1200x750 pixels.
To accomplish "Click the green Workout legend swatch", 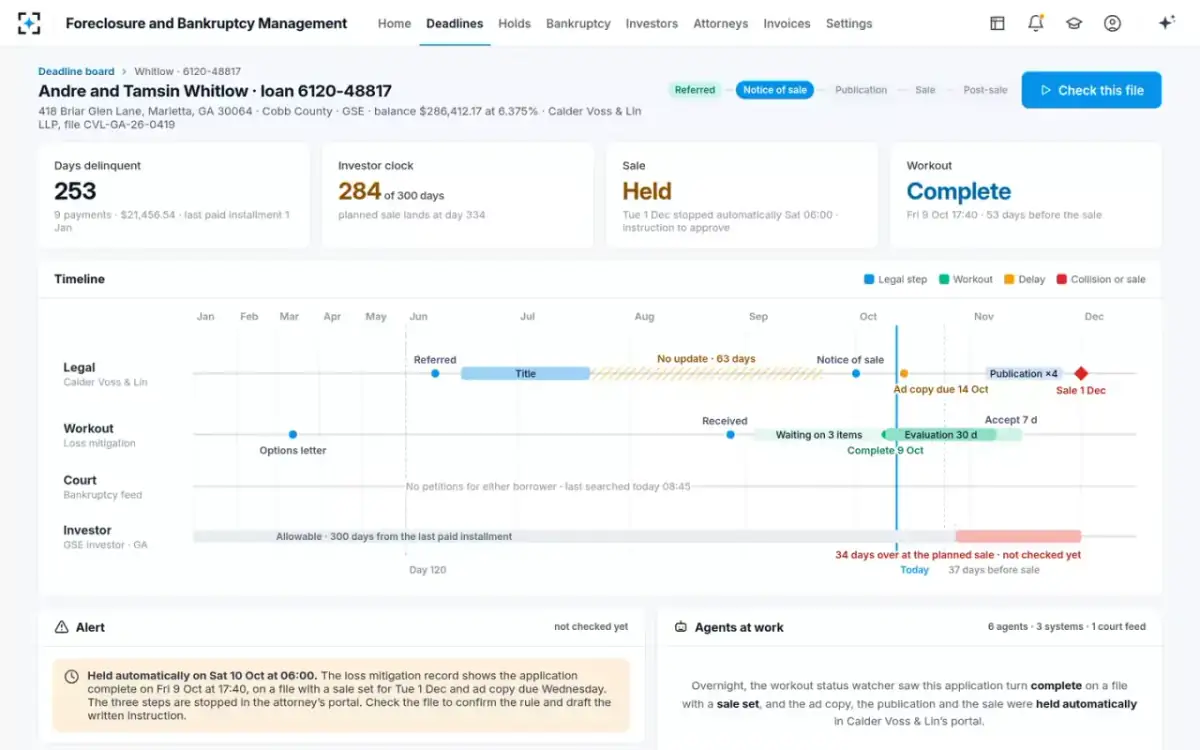I will point(944,279).
